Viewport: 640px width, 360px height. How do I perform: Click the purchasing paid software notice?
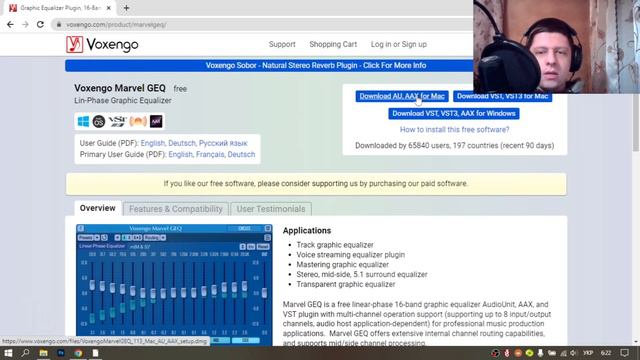coord(316,184)
